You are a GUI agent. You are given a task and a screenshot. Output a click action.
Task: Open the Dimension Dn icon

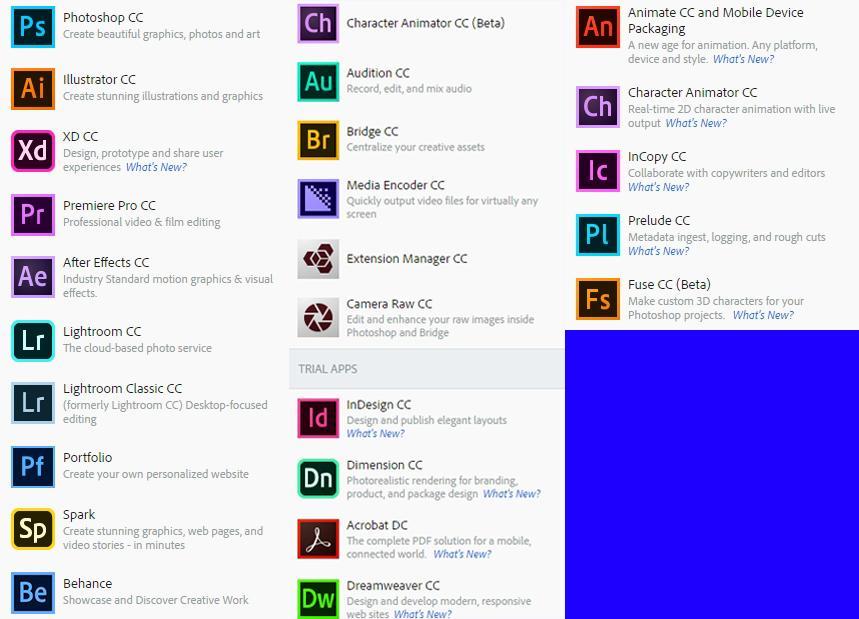[318, 479]
